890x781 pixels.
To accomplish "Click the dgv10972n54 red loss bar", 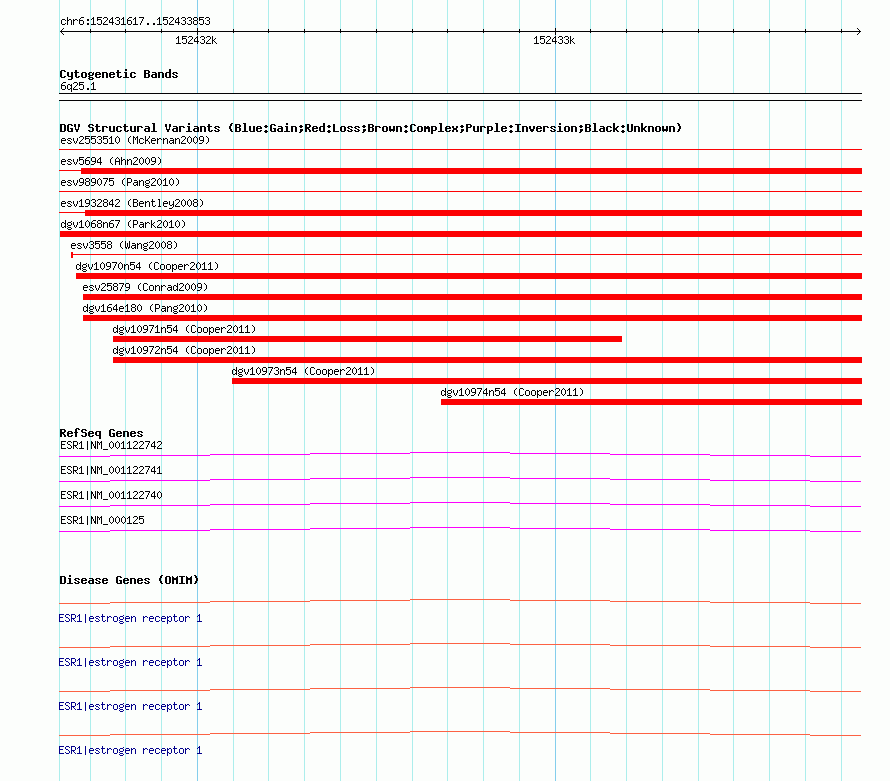I will (488, 360).
